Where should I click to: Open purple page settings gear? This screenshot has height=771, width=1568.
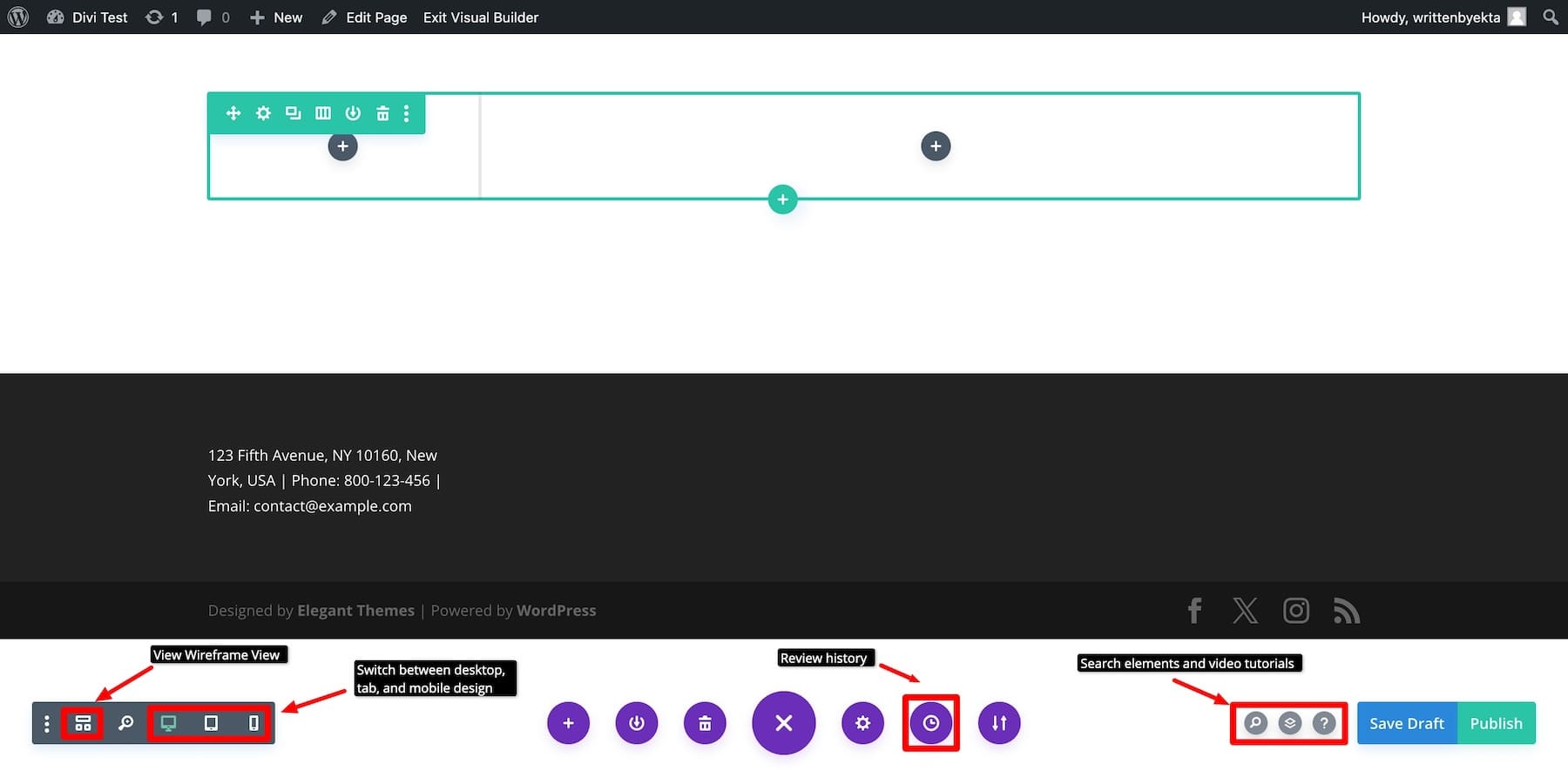(862, 723)
